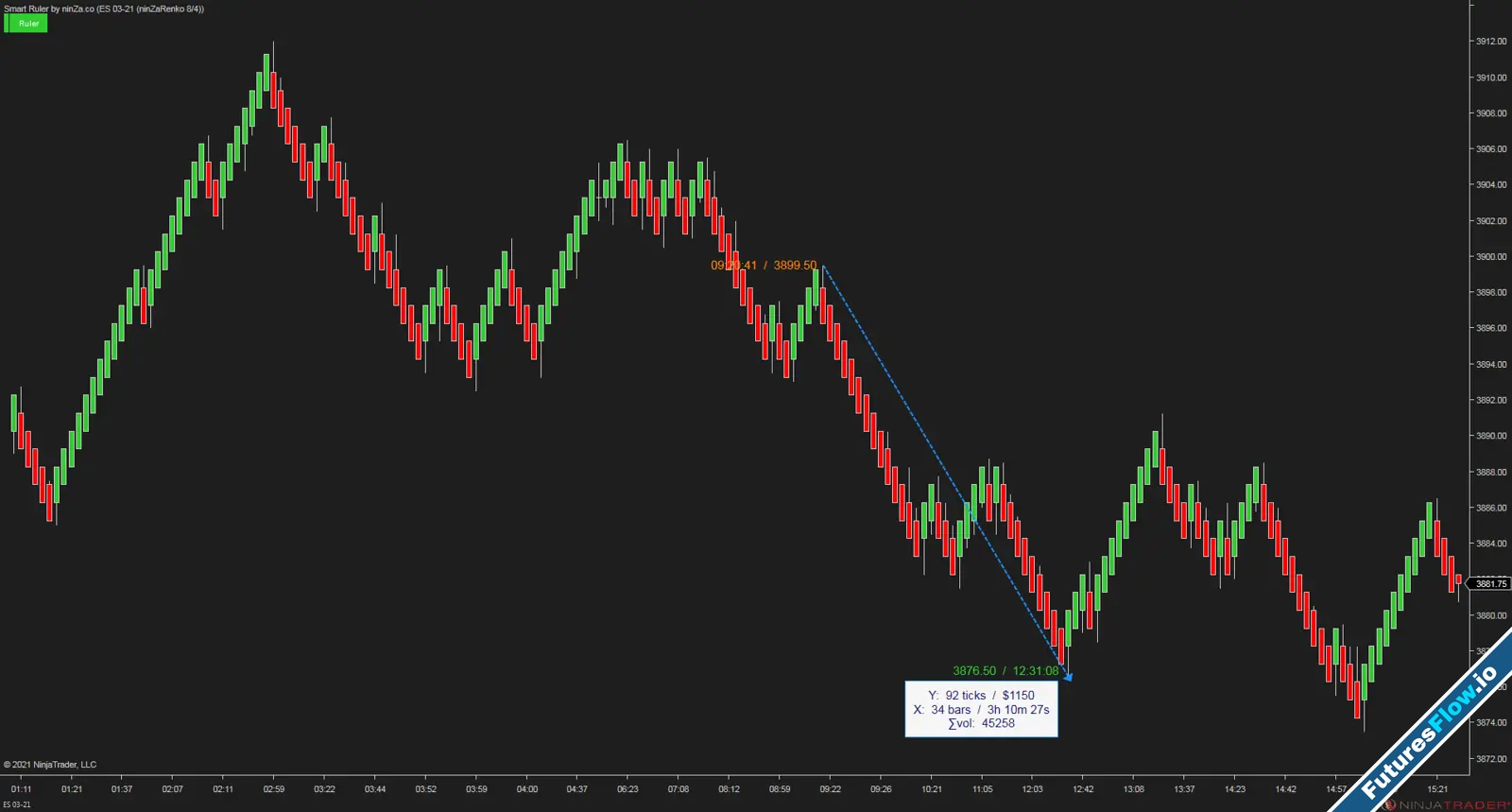Click the 3912.00 label on the price axis
Image resolution: width=1512 pixels, height=812 pixels.
pyautogui.click(x=1491, y=42)
